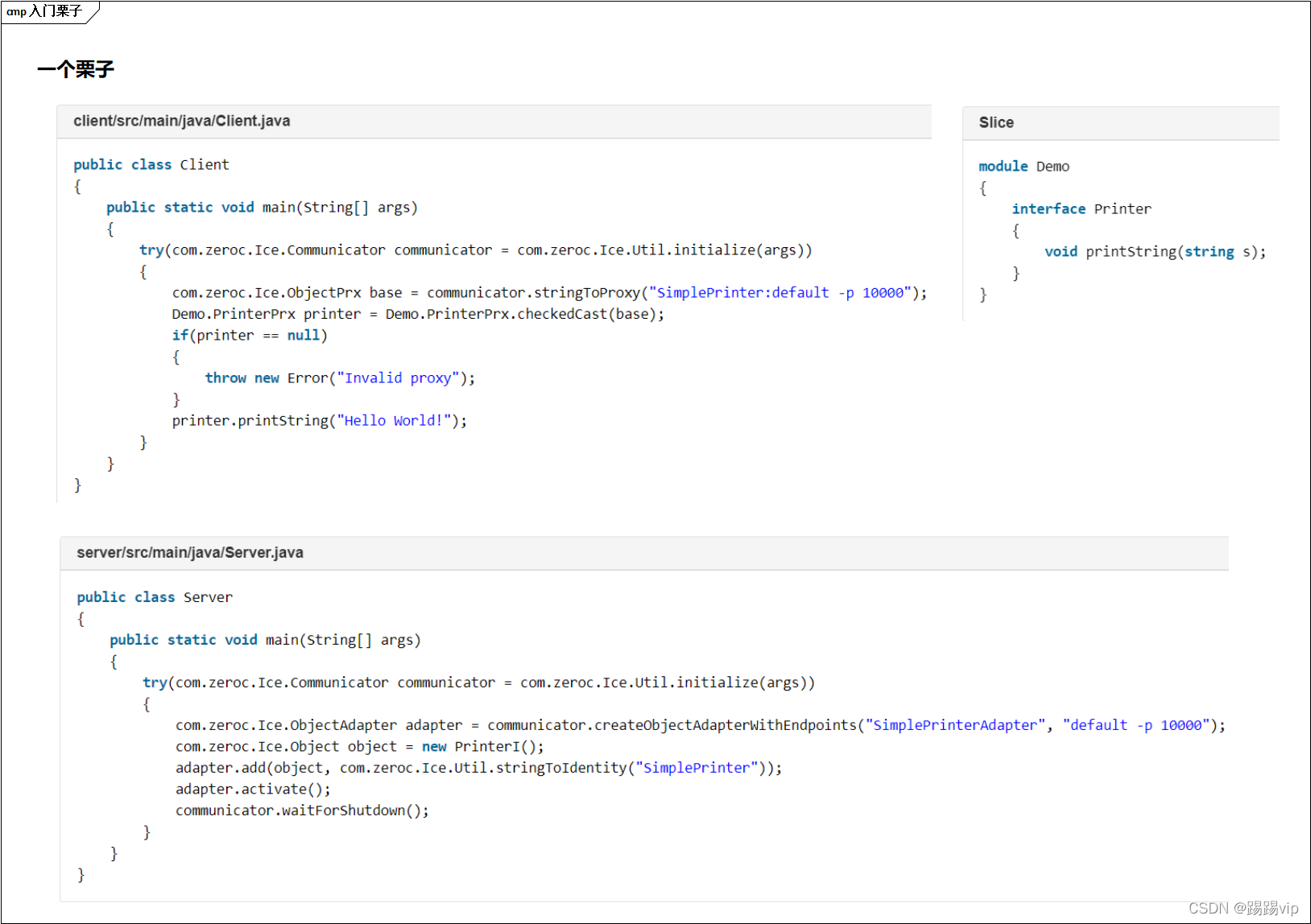Click the 'printer.printString("Hello World!");' line

[x=320, y=421]
